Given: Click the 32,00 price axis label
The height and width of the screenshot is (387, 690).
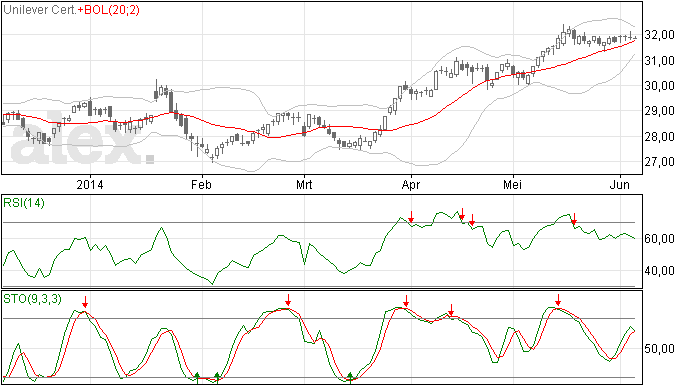Looking at the screenshot, I should [659, 35].
